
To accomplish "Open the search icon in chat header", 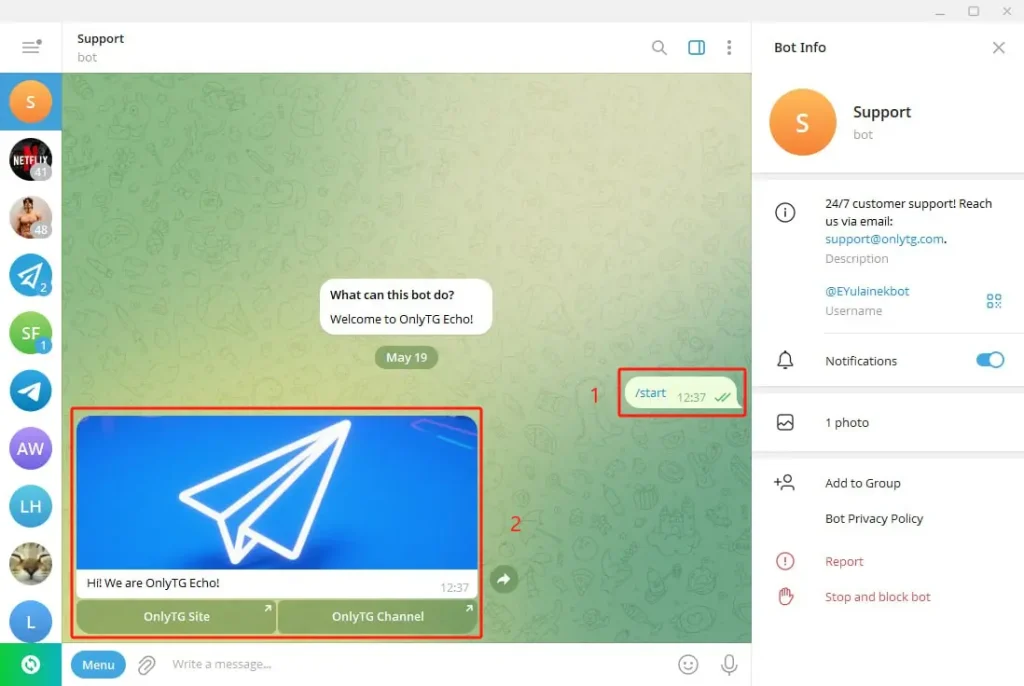I will (x=659, y=47).
